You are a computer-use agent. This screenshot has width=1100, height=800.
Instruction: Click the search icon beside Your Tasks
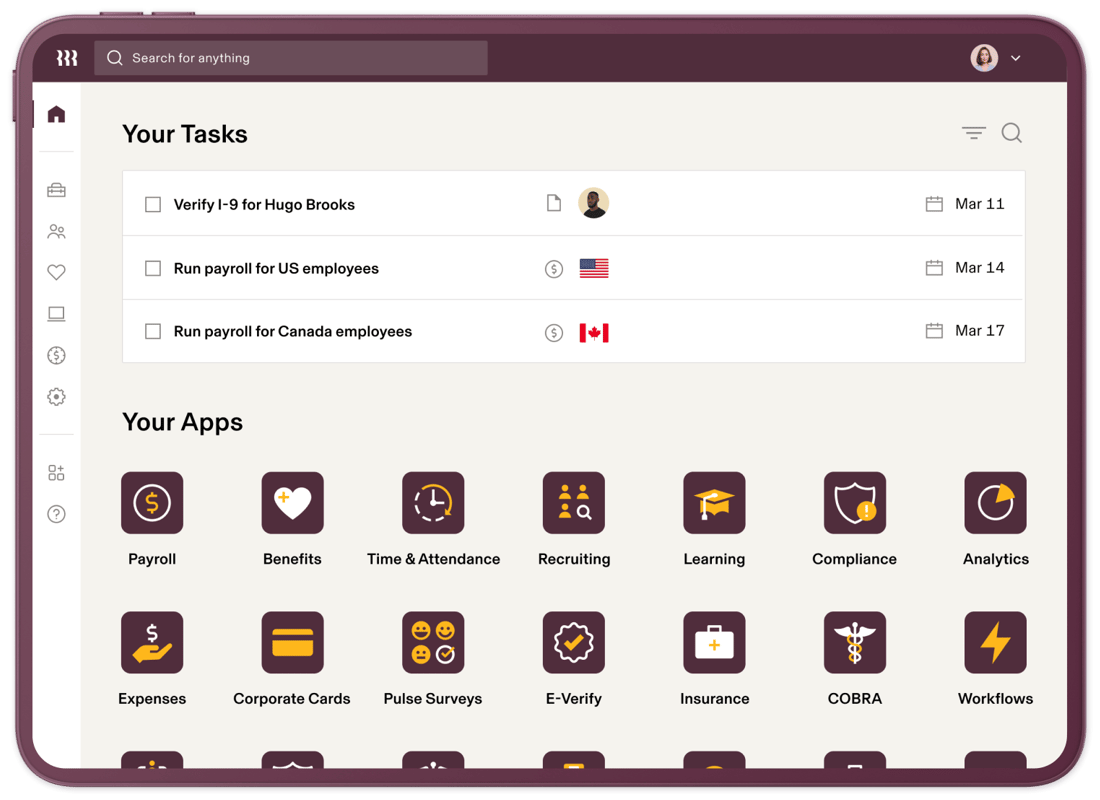(x=1012, y=133)
